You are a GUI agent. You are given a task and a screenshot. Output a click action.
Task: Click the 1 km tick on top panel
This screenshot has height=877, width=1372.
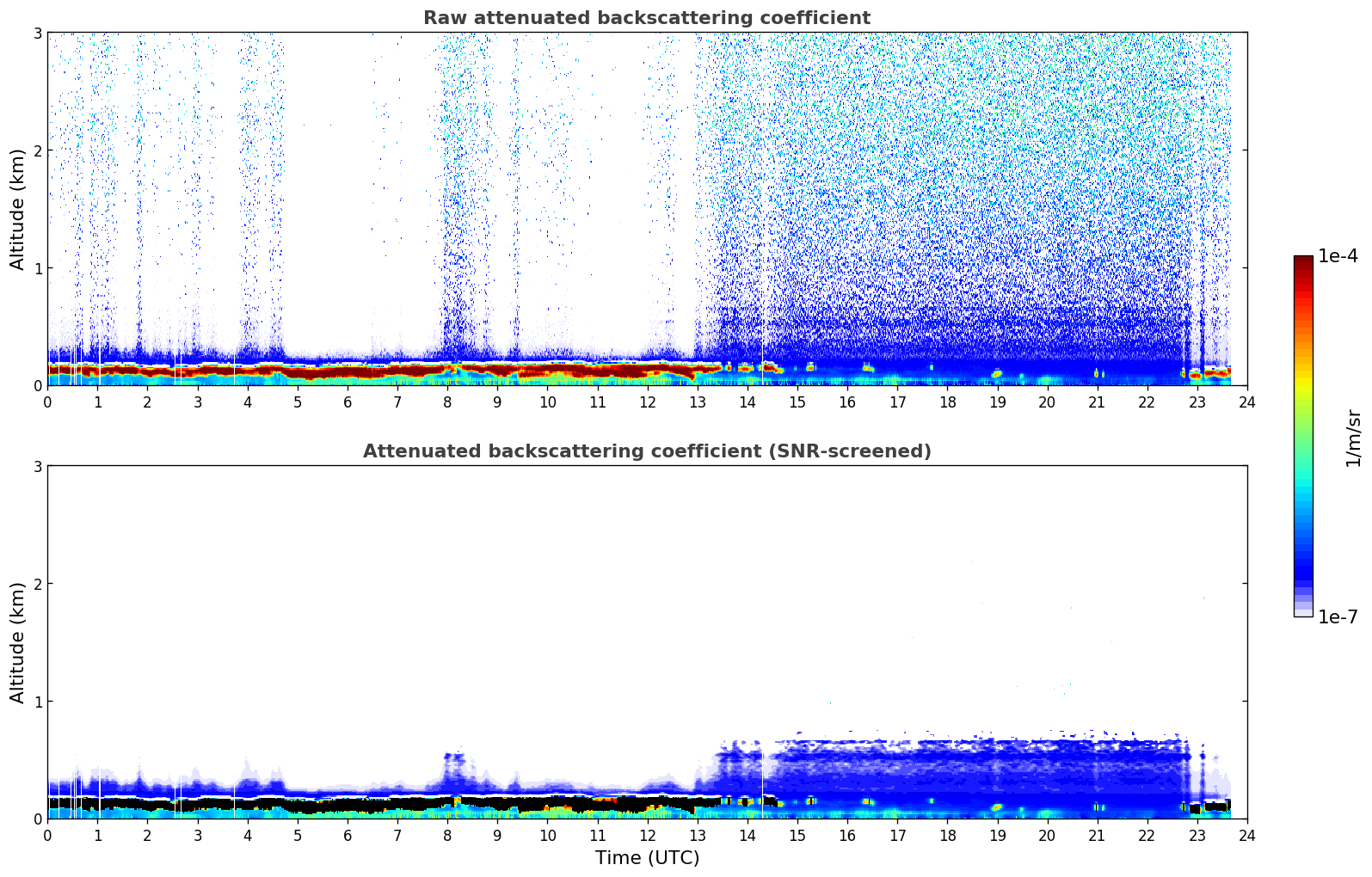[37, 268]
